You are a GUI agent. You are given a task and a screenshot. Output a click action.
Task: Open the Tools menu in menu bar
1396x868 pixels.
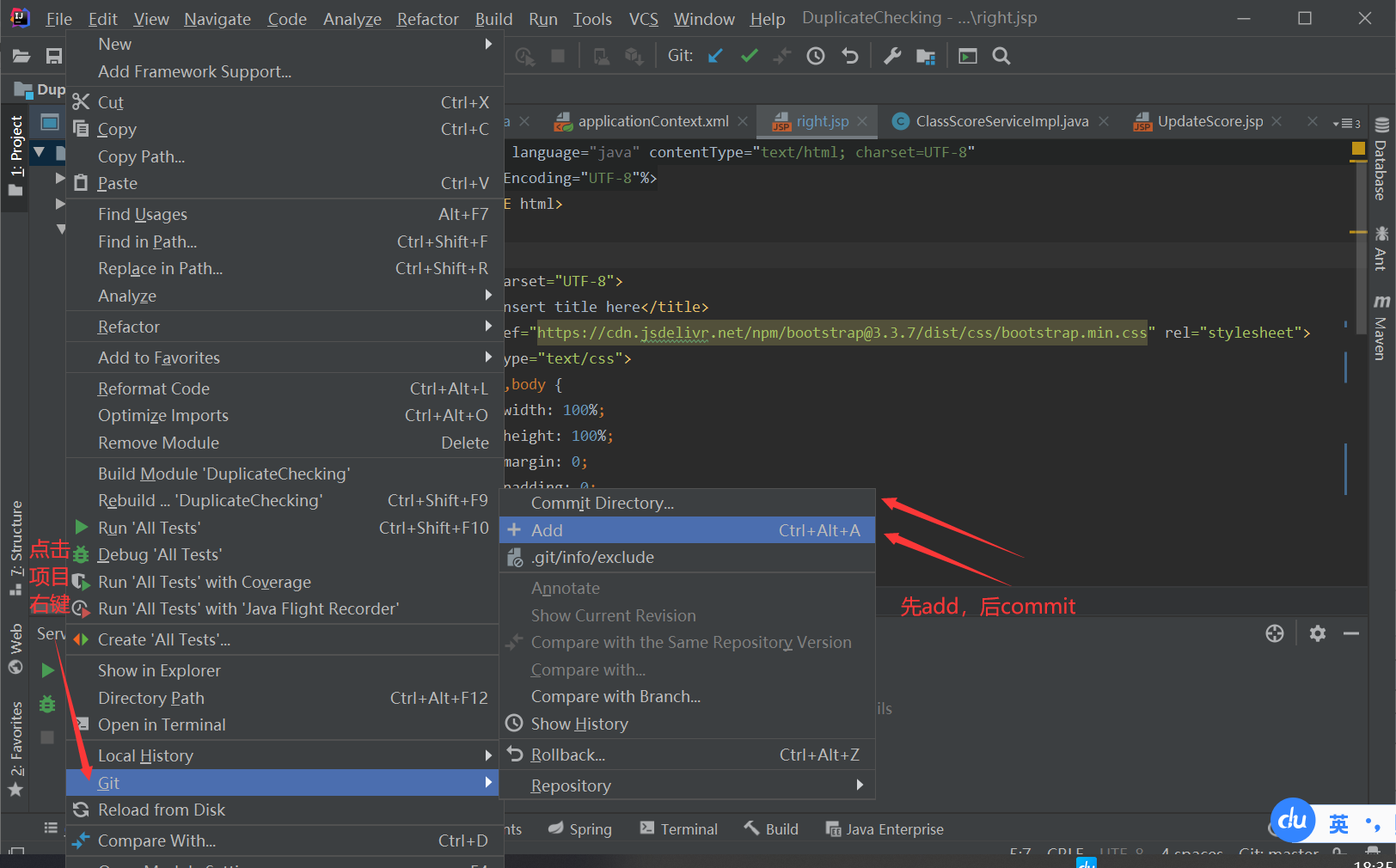click(x=592, y=18)
